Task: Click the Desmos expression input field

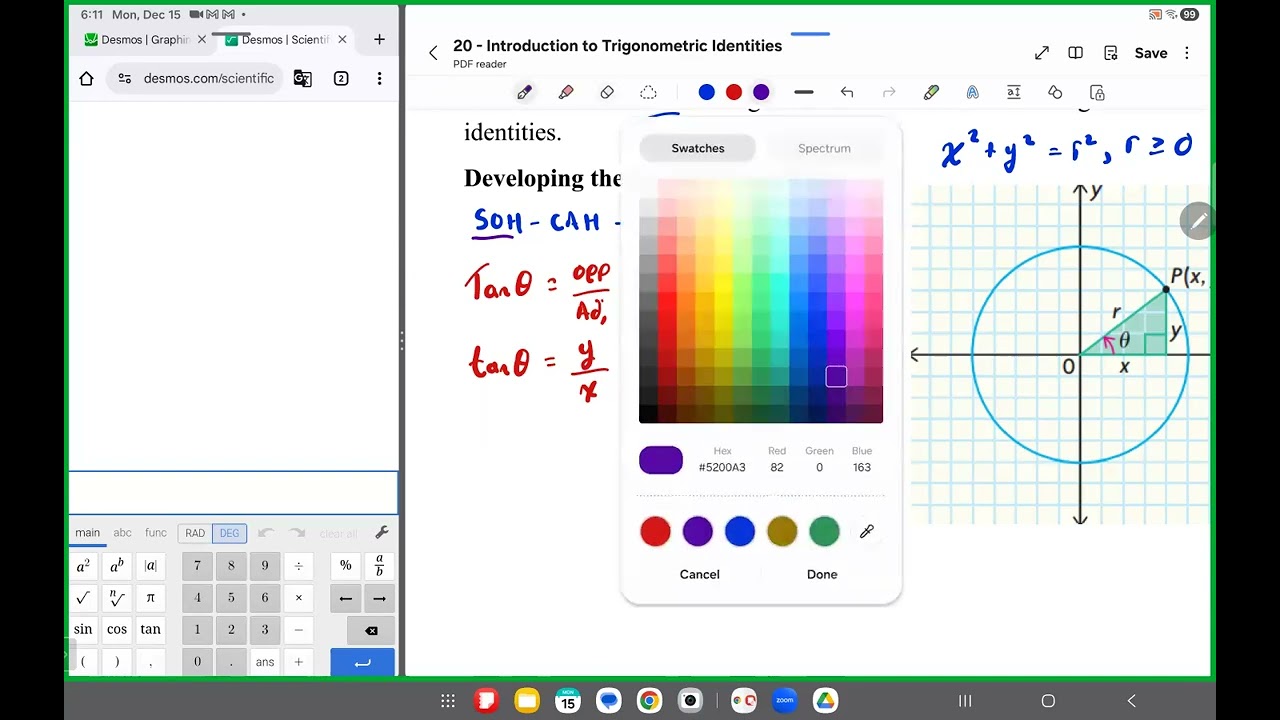Action: 233,493
